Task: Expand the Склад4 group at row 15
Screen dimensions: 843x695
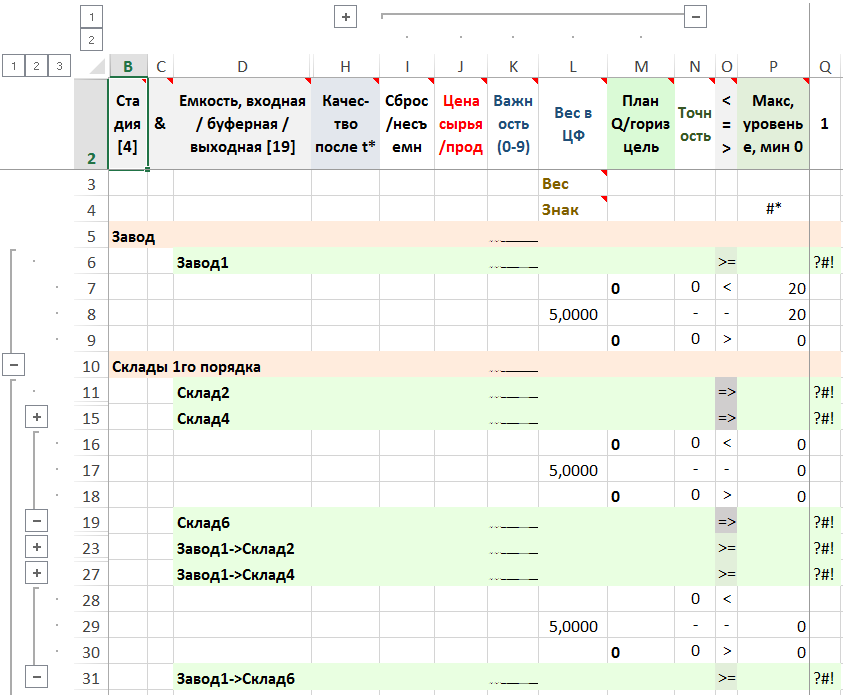Action: click(37, 418)
